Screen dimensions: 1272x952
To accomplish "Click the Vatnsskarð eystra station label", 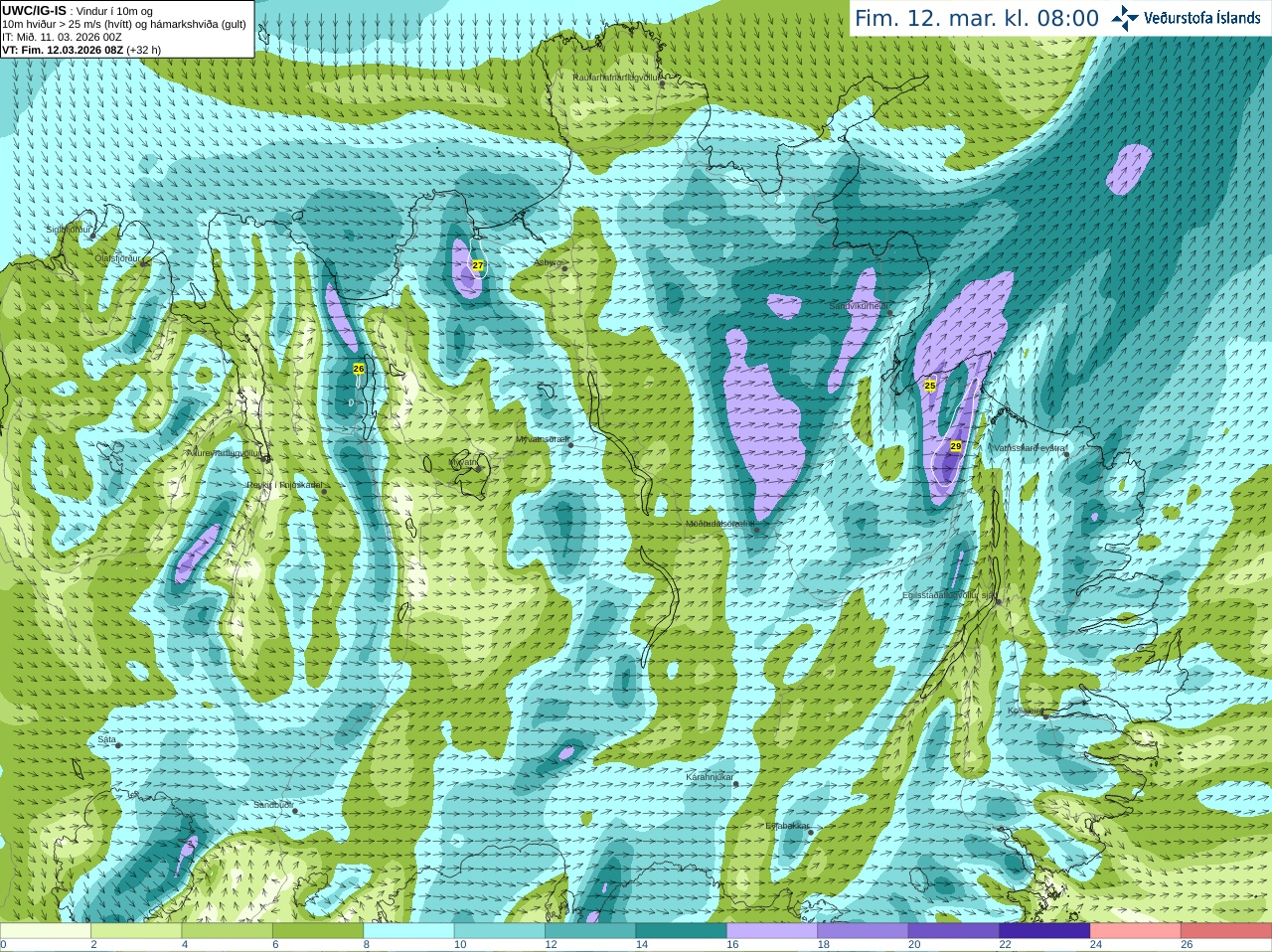I will [1031, 448].
